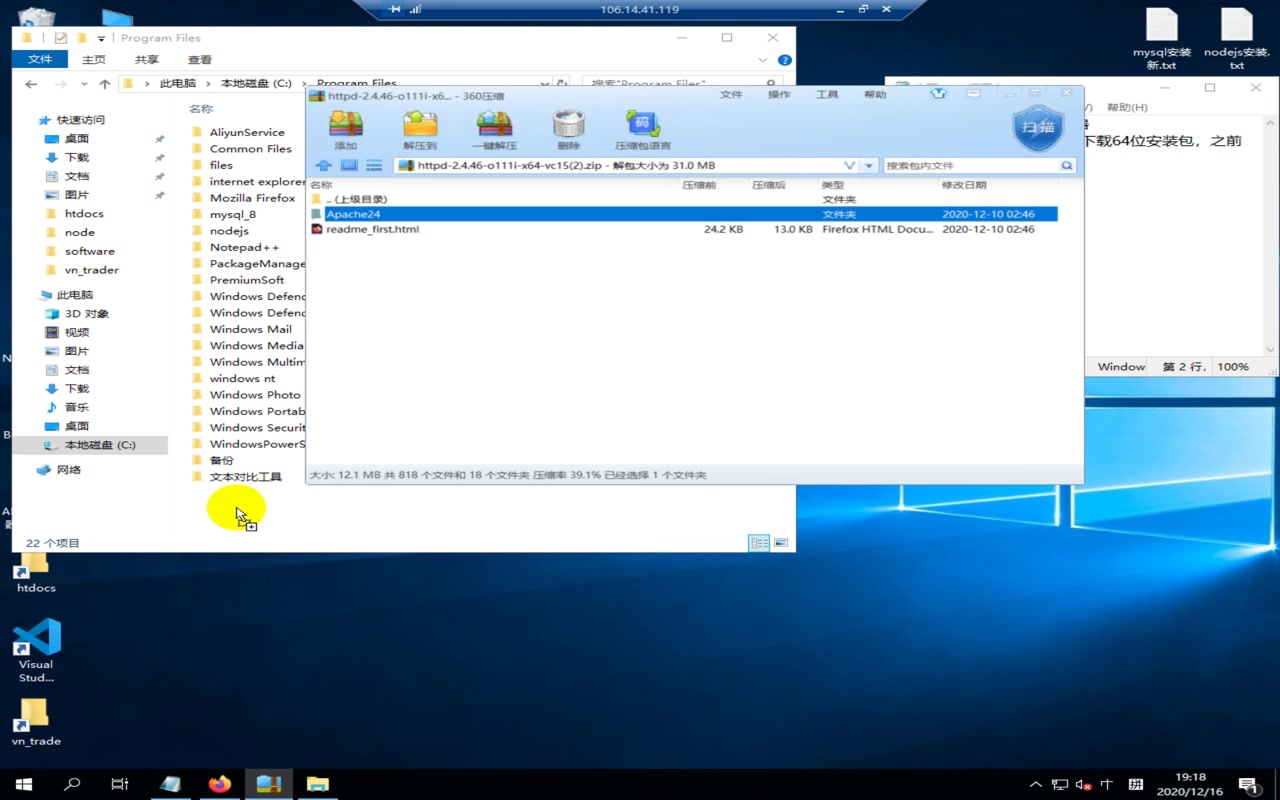Select 音乐 in the navigation pane
This screenshot has width=1280, height=800.
76,407
